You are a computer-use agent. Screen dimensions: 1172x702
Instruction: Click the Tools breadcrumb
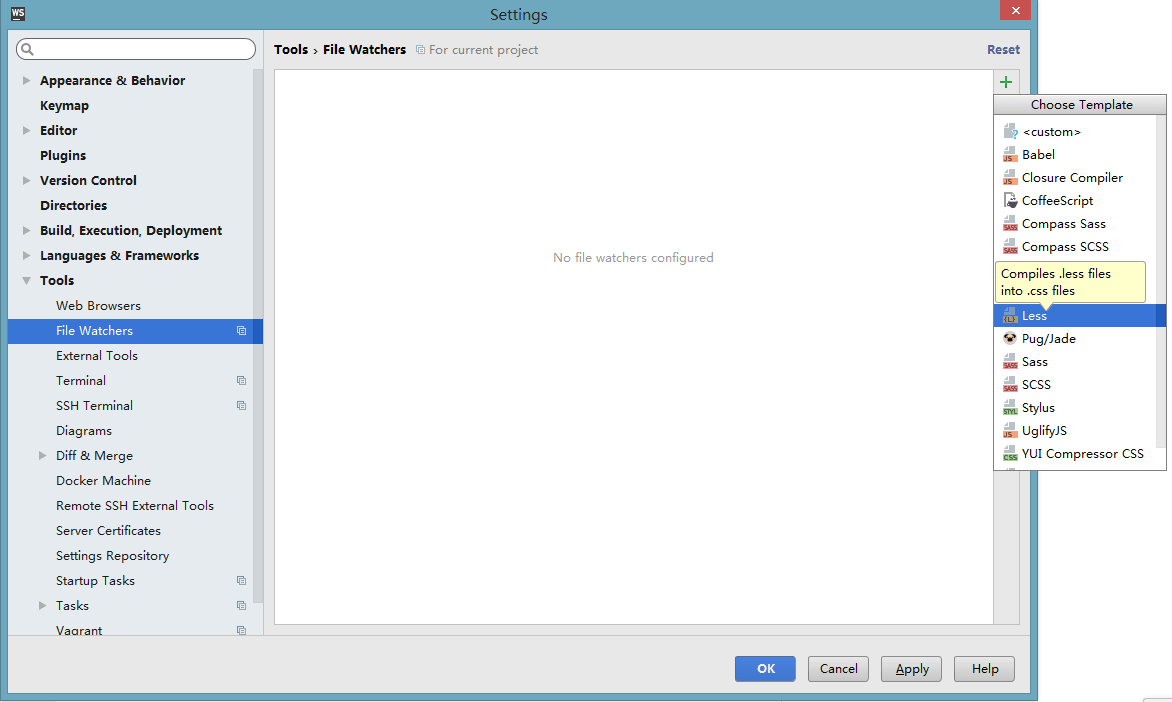291,49
